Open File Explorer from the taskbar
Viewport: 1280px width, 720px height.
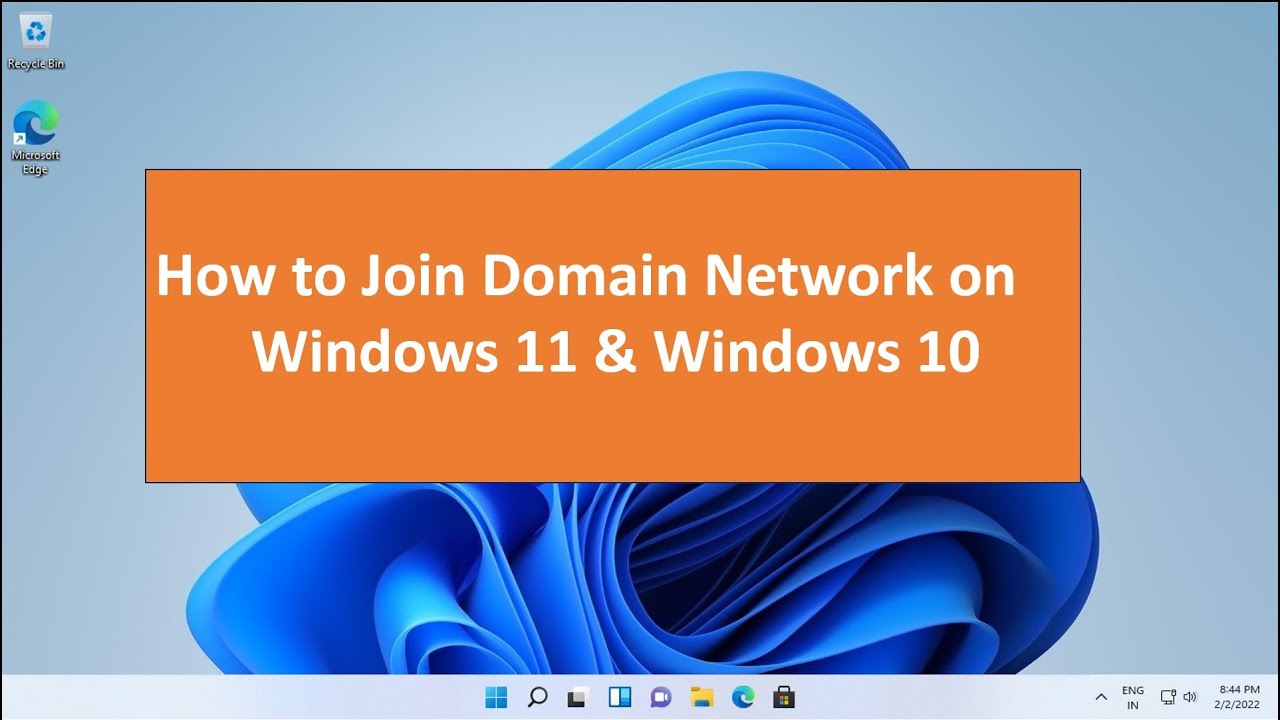702,697
